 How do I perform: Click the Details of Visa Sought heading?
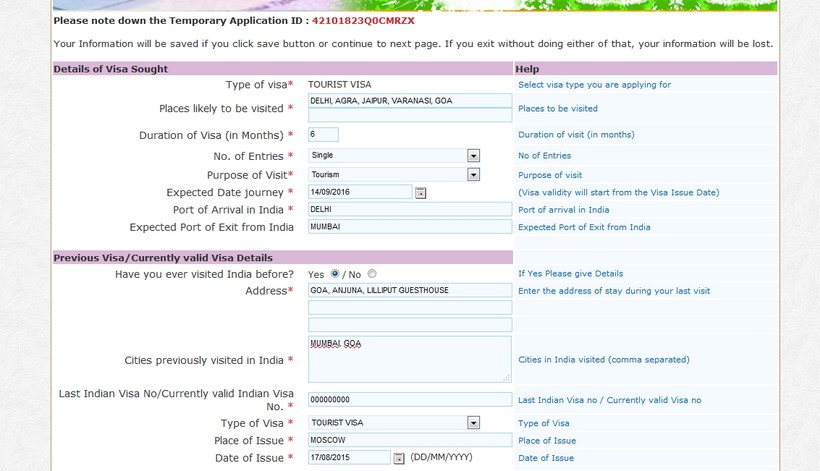click(x=110, y=69)
